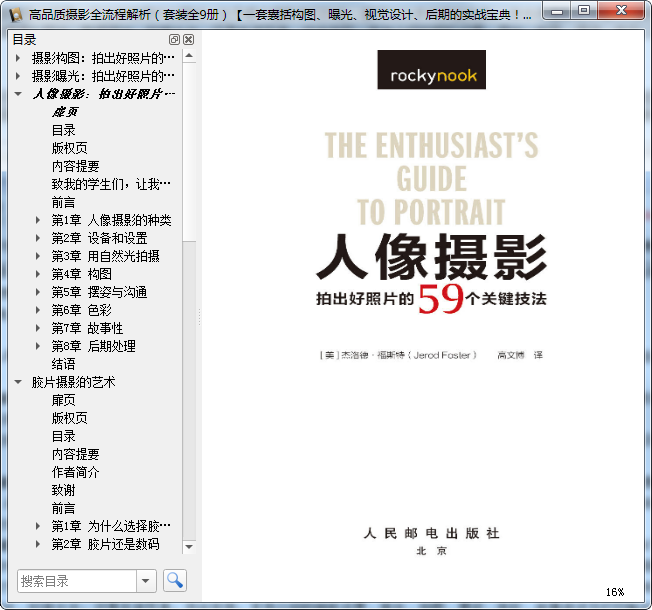This screenshot has height=610, width=652.
Task: Collapse the 胶片摄影的艺术 entry
Action: [x=18, y=382]
